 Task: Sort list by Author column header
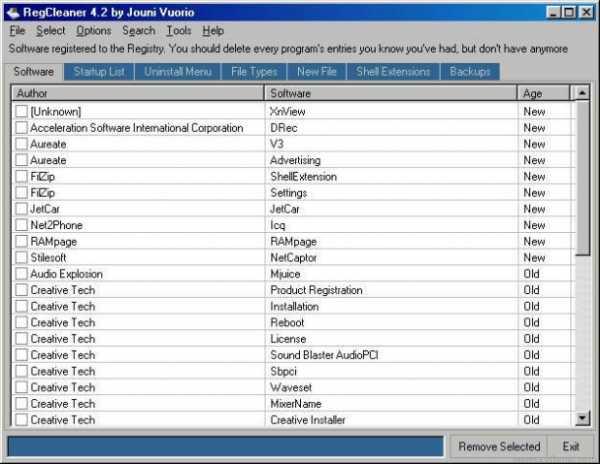[x=138, y=93]
